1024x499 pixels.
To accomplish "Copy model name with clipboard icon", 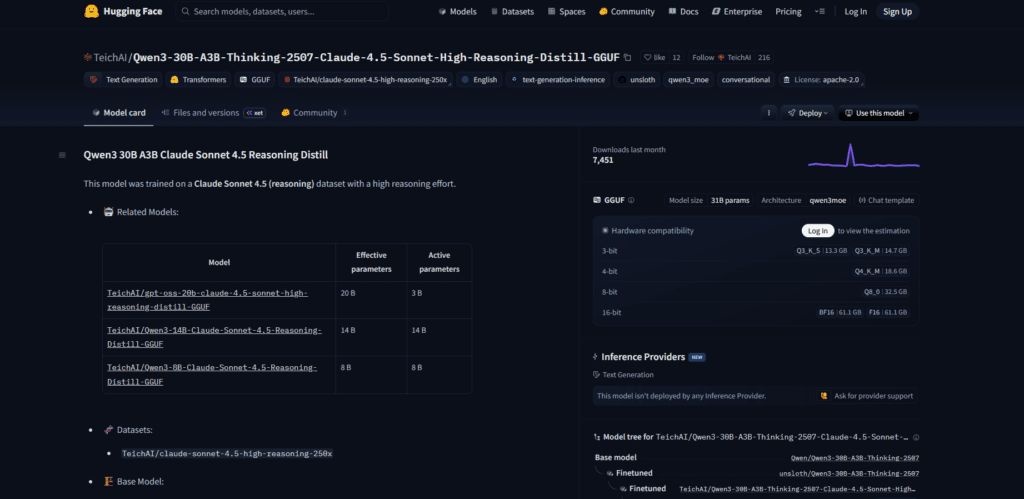I will (628, 57).
